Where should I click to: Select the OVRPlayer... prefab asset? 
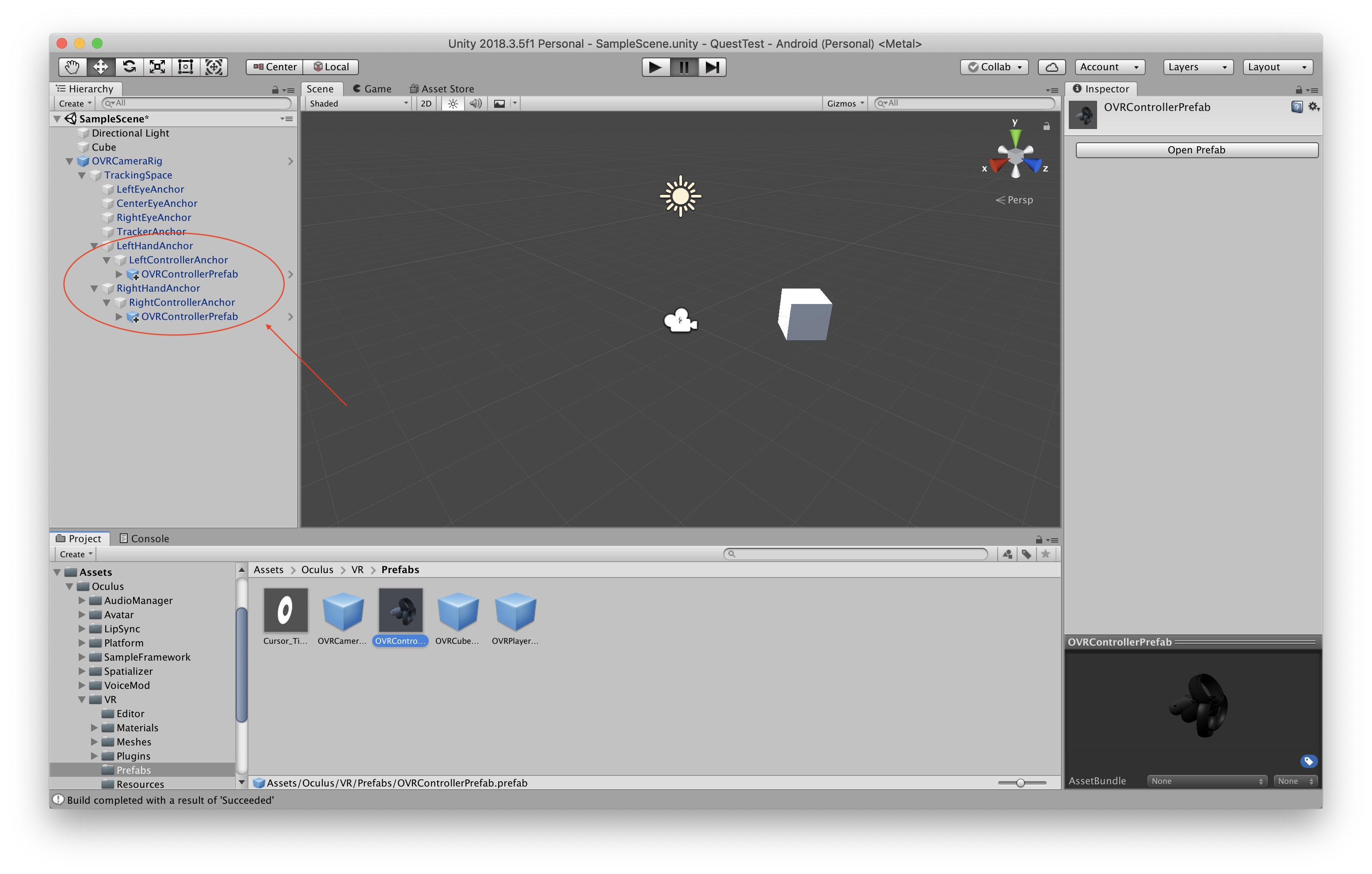pos(515,616)
